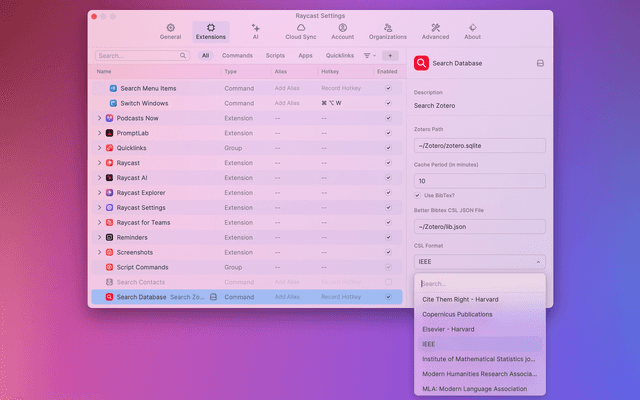Click the Podcasts Now extension icon
Screen dimensions: 640x400
110,118
